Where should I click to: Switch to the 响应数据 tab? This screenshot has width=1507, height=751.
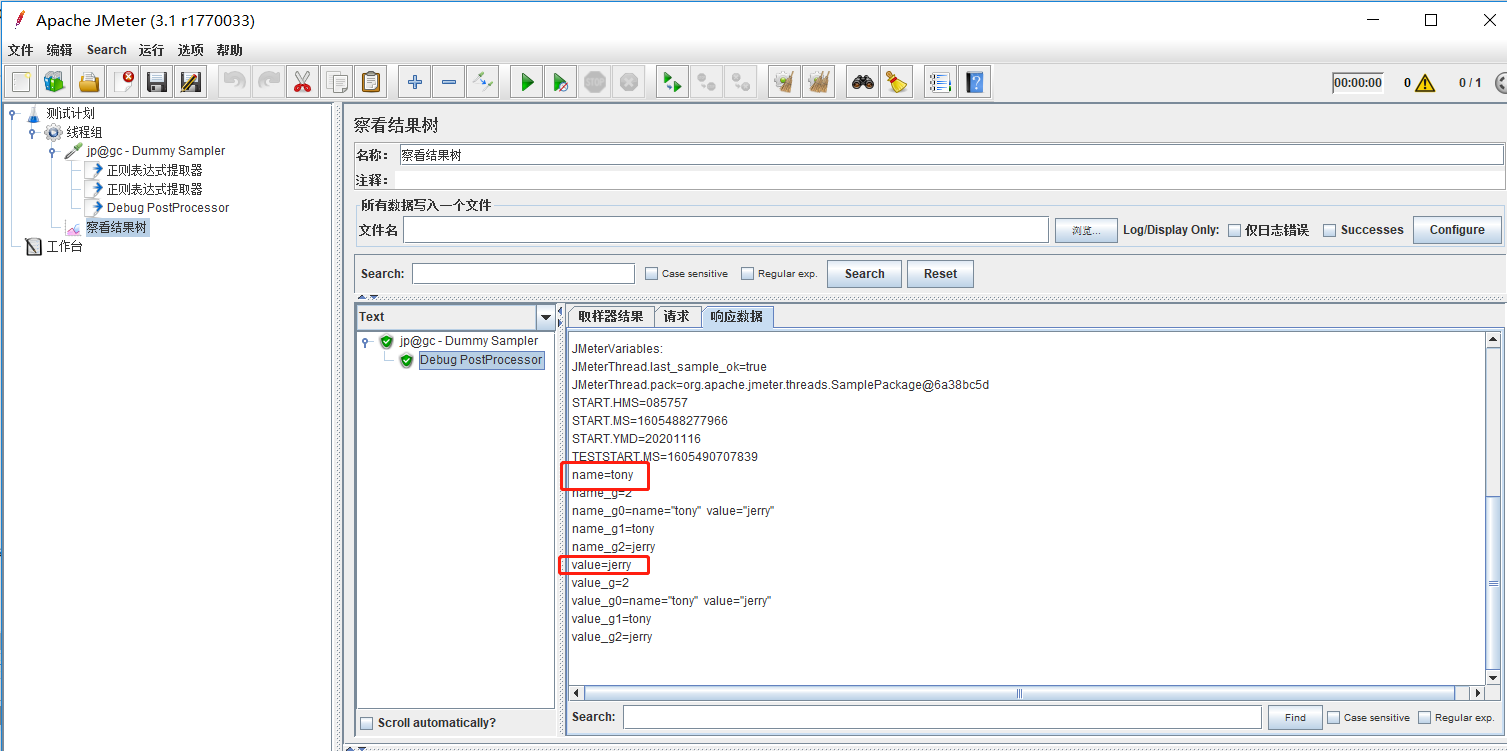click(737, 317)
